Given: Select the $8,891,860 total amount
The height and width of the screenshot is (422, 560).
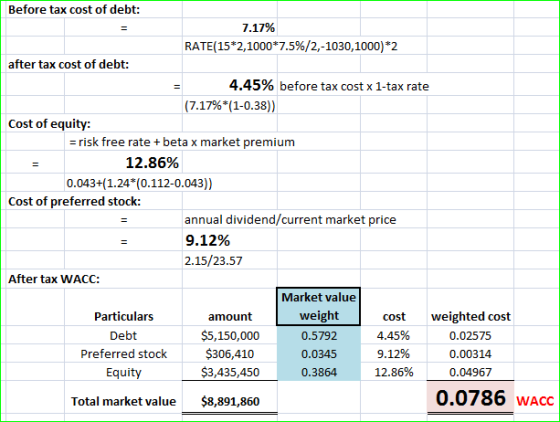Looking at the screenshot, I should [230, 402].
